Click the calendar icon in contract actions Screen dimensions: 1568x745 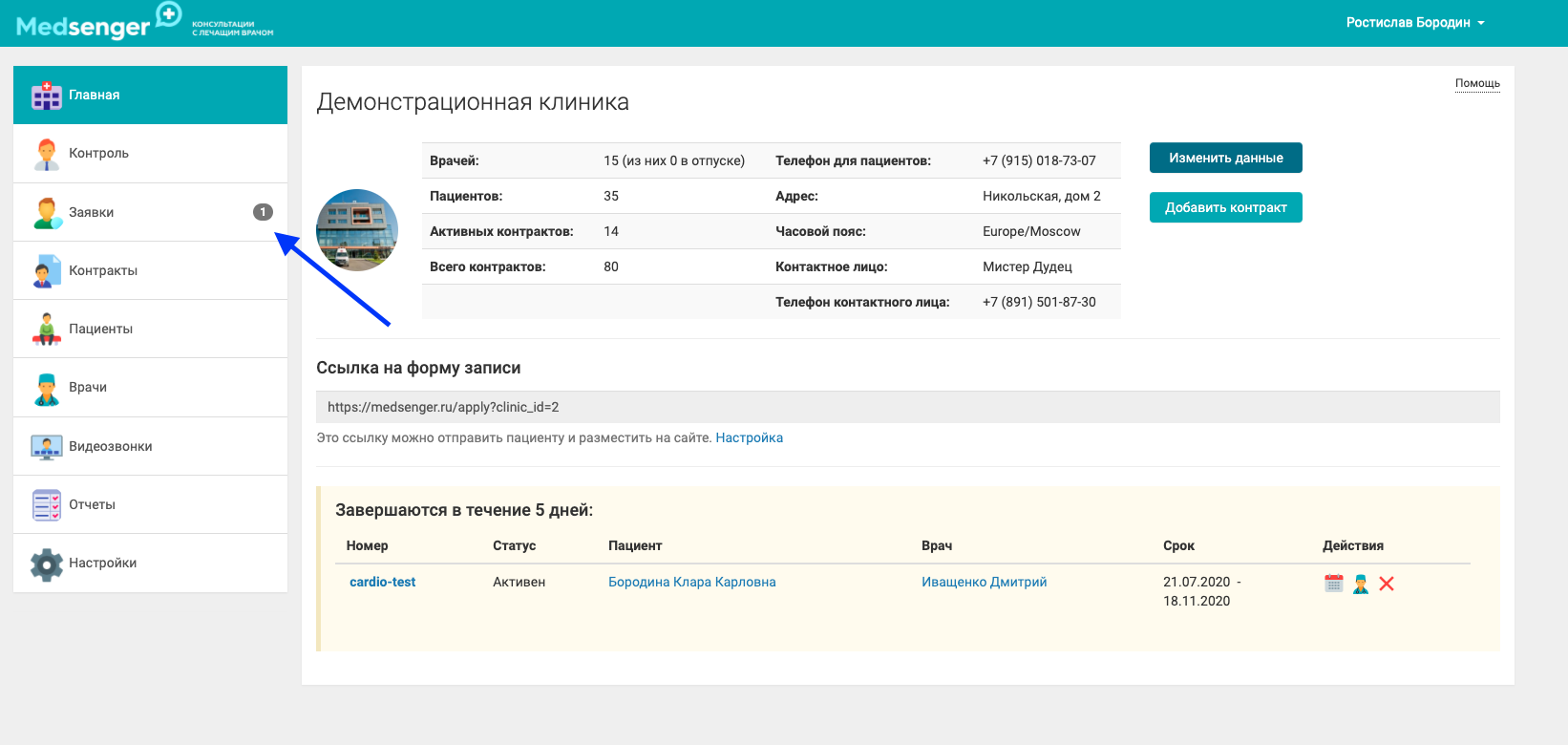(1334, 584)
